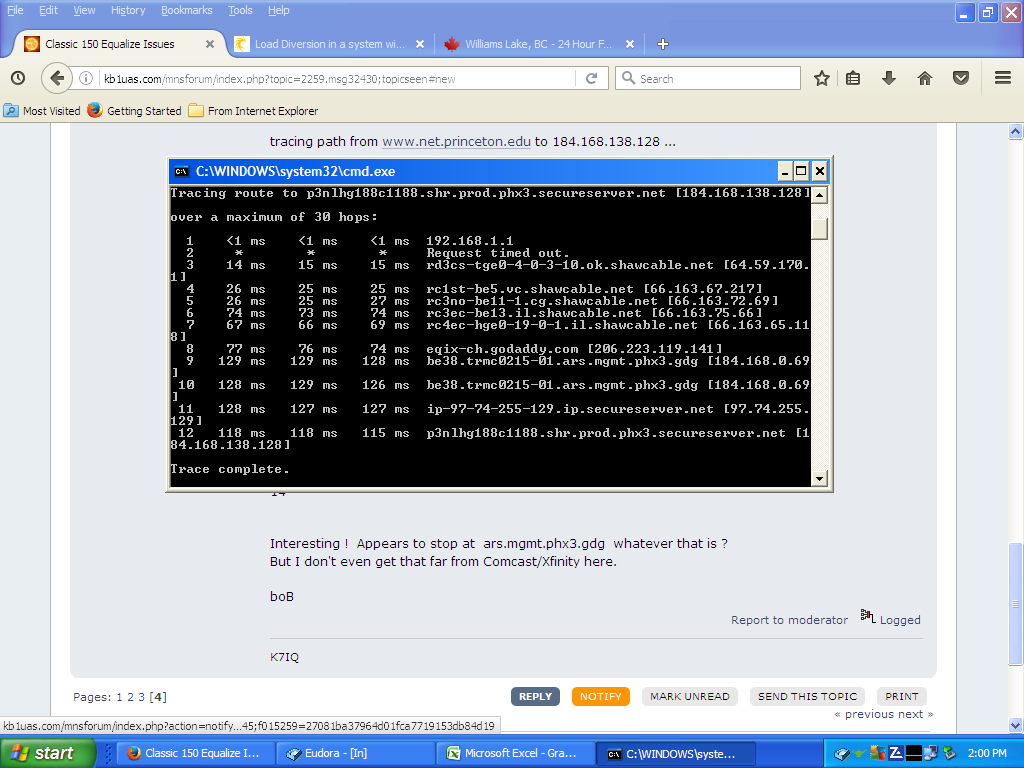Close the Williams Lake, BC tab
Viewport: 1024px width, 768px height.
point(629,44)
